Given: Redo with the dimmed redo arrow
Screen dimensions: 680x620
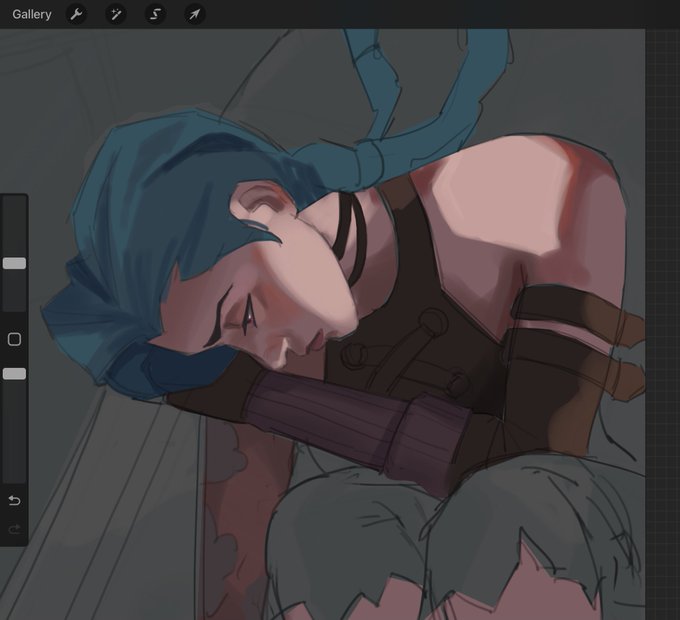Looking at the screenshot, I should tap(14, 529).
